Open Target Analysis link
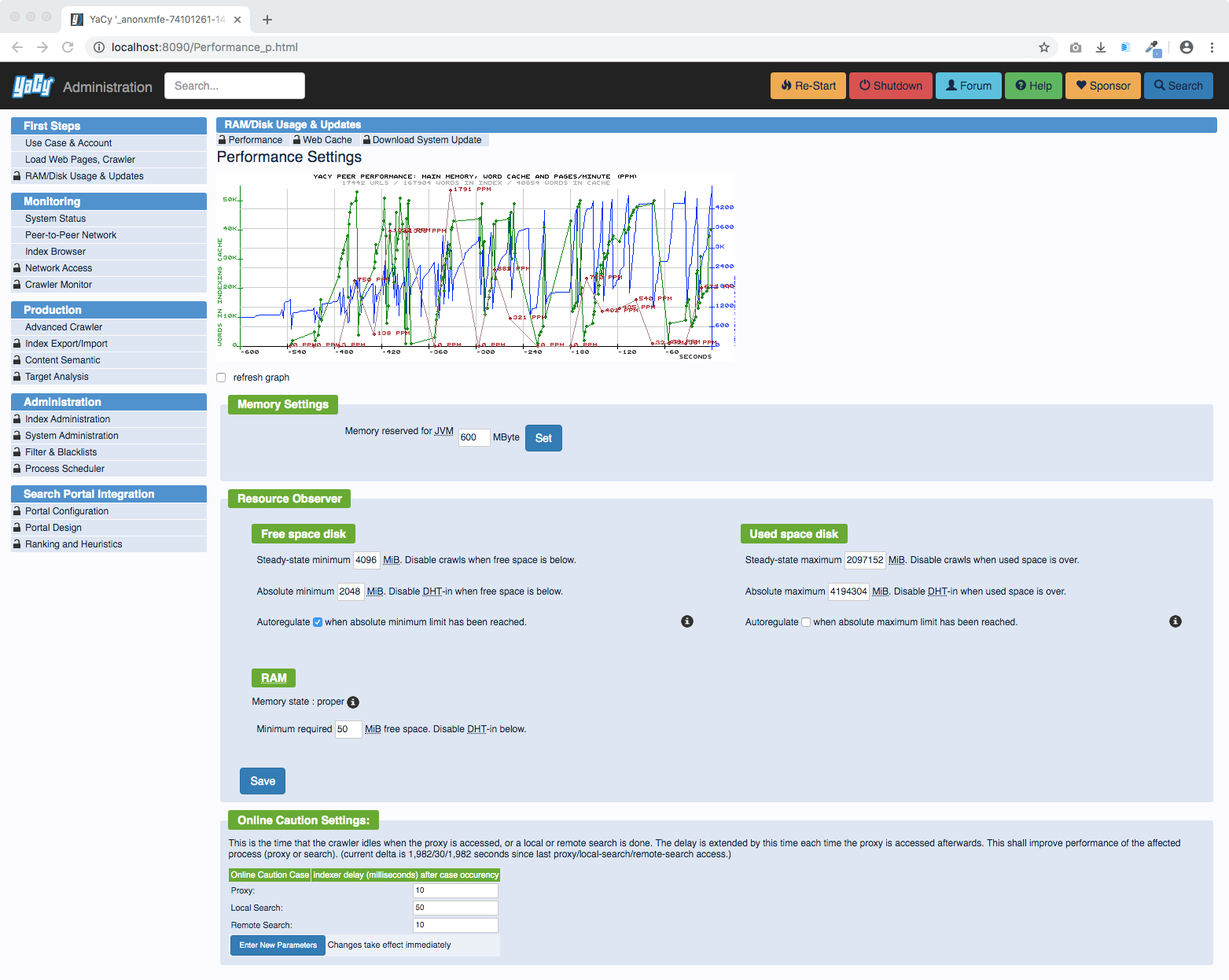This screenshot has height=980, width=1229. (109, 377)
